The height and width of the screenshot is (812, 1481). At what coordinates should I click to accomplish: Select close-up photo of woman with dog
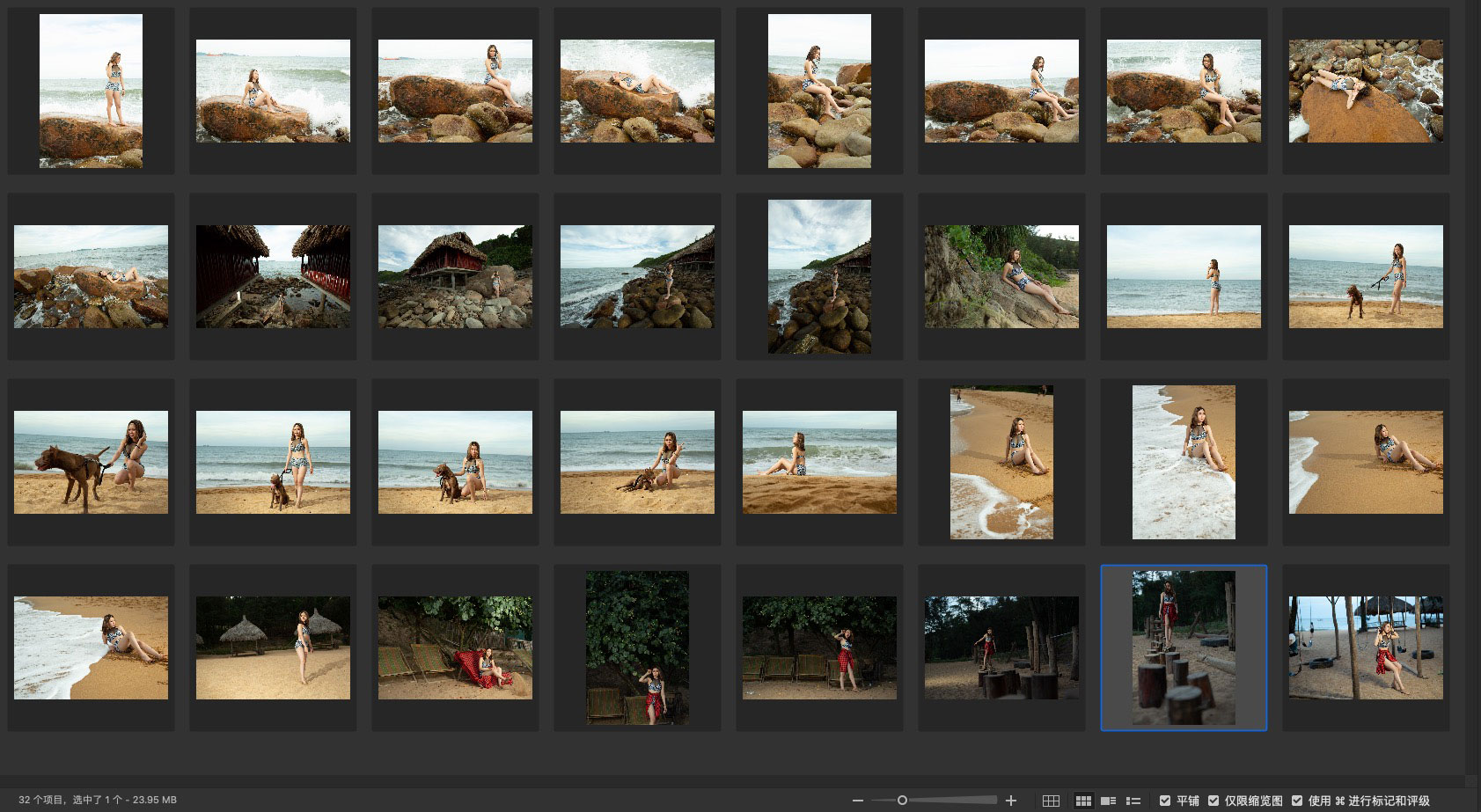pyautogui.click(x=91, y=462)
